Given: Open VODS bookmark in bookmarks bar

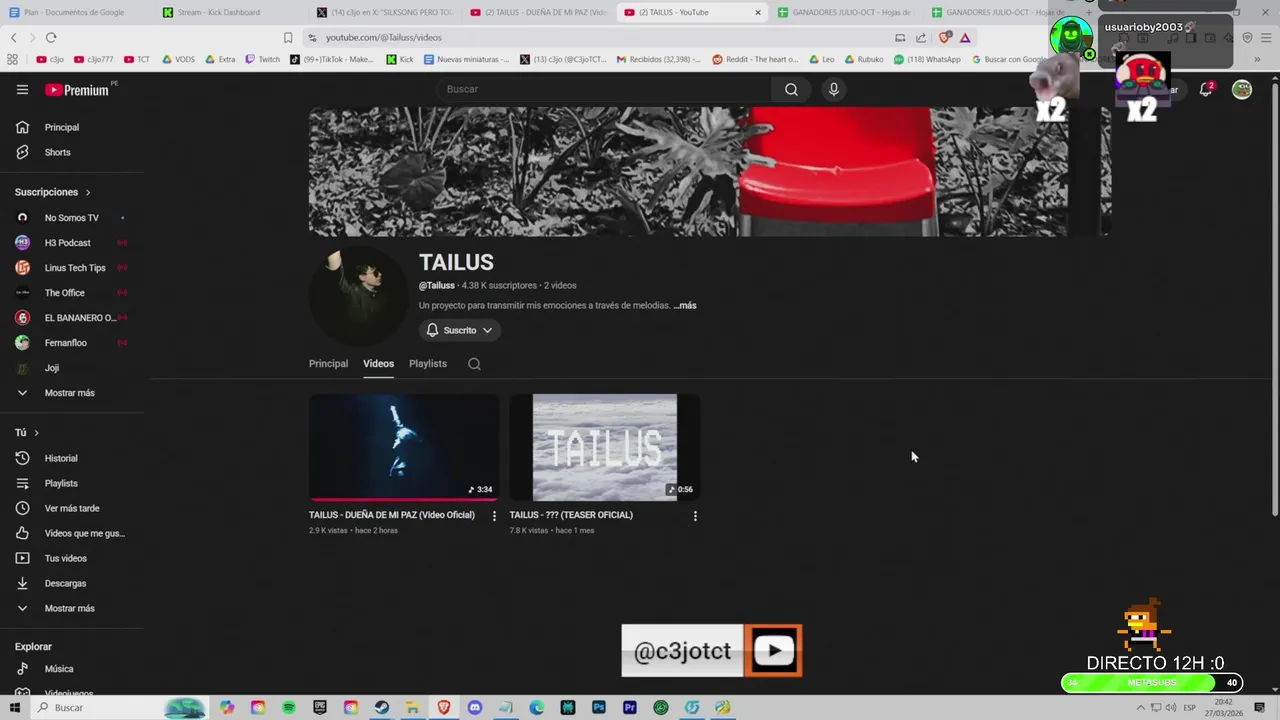Looking at the screenshot, I should point(178,59).
